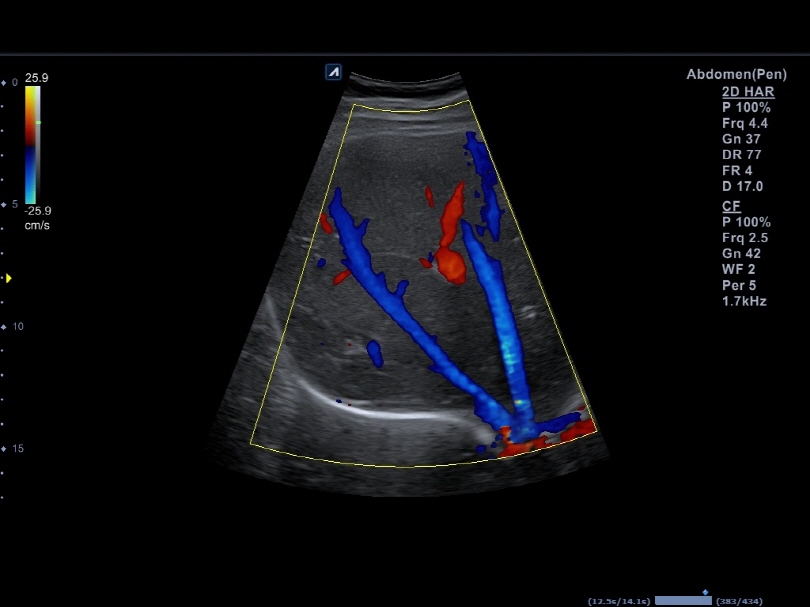Viewport: 810px width, 607px height.
Task: Click the 1.7kHz PRF indicator
Action: 745,302
